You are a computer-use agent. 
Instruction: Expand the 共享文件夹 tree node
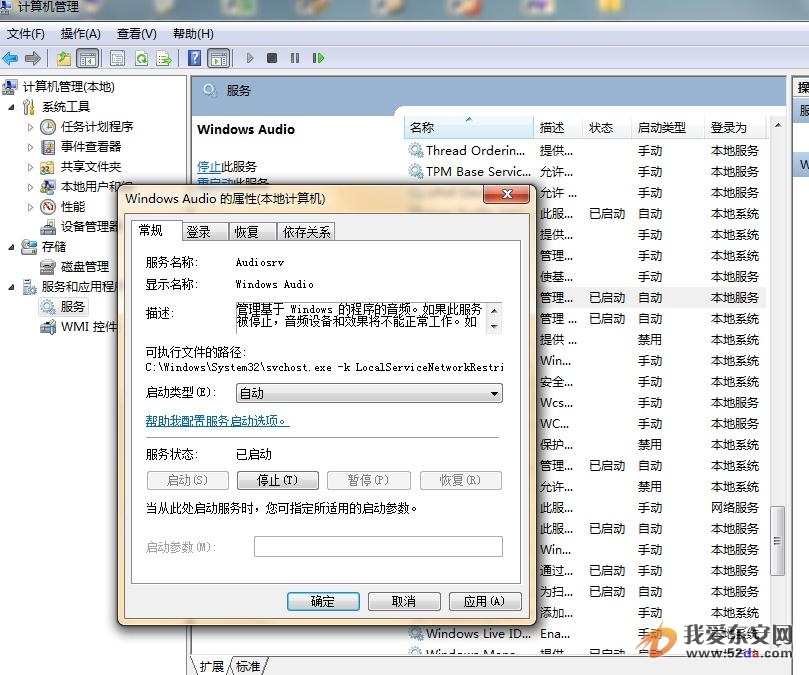point(30,167)
